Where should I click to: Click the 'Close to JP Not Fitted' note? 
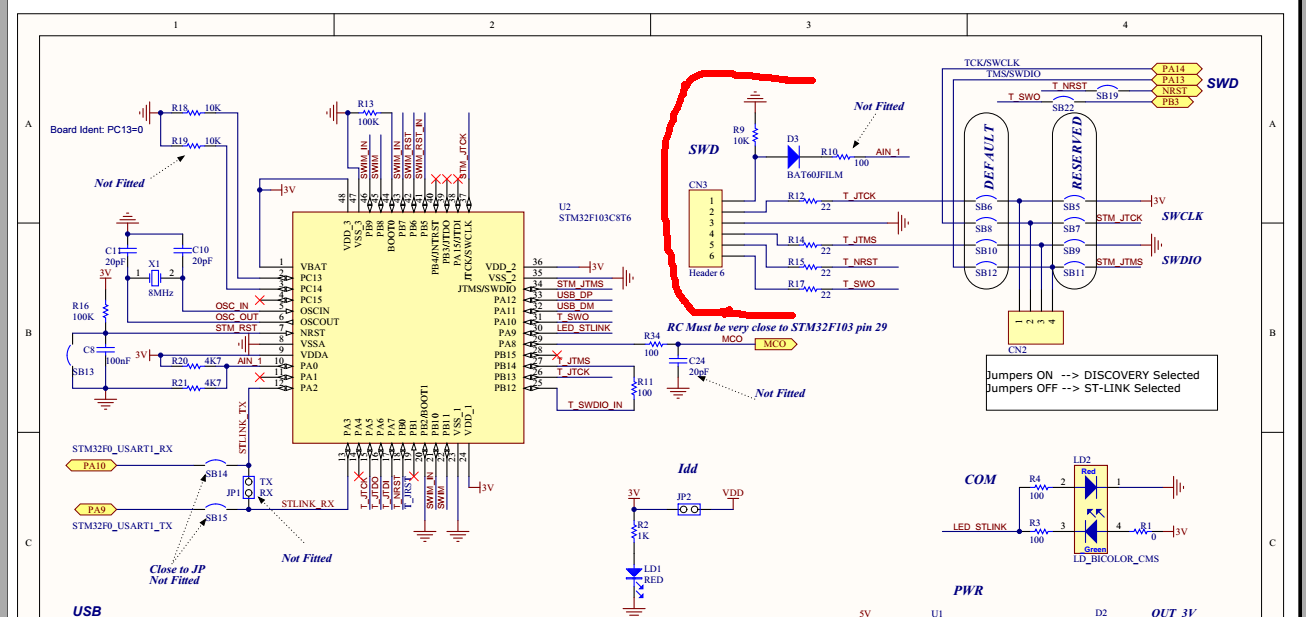(x=175, y=574)
